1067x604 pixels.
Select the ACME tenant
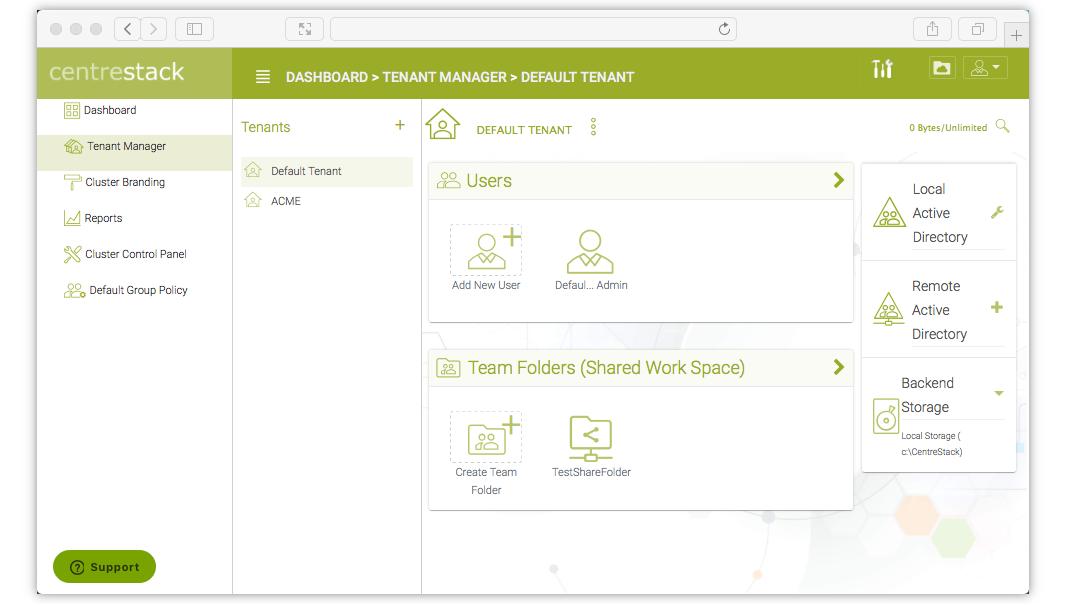pyautogui.click(x=285, y=201)
